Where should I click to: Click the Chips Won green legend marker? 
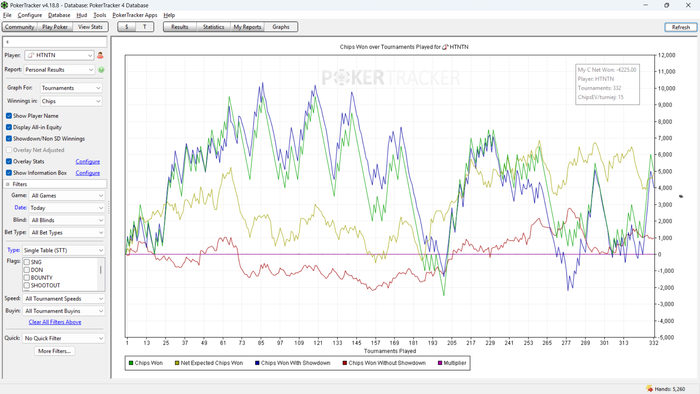click(x=131, y=363)
